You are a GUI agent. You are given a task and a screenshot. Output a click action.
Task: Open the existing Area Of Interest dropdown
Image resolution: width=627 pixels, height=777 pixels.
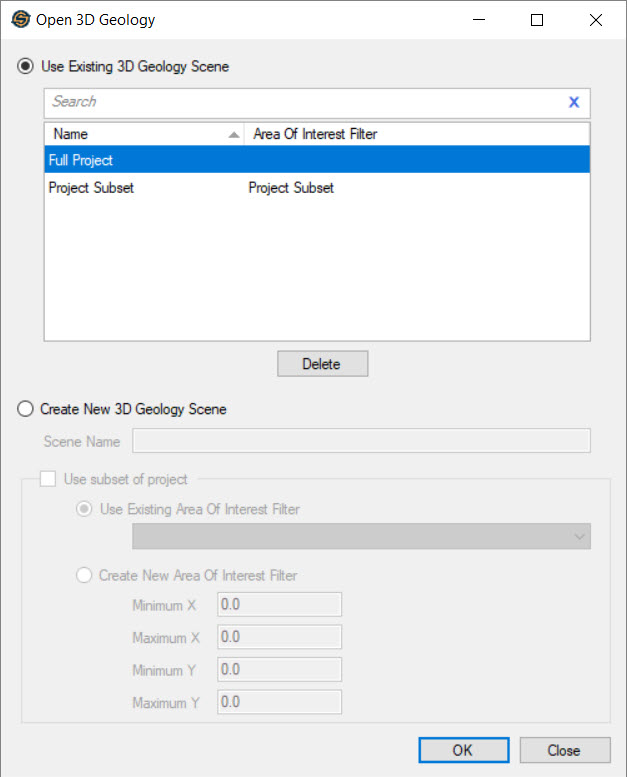click(361, 537)
